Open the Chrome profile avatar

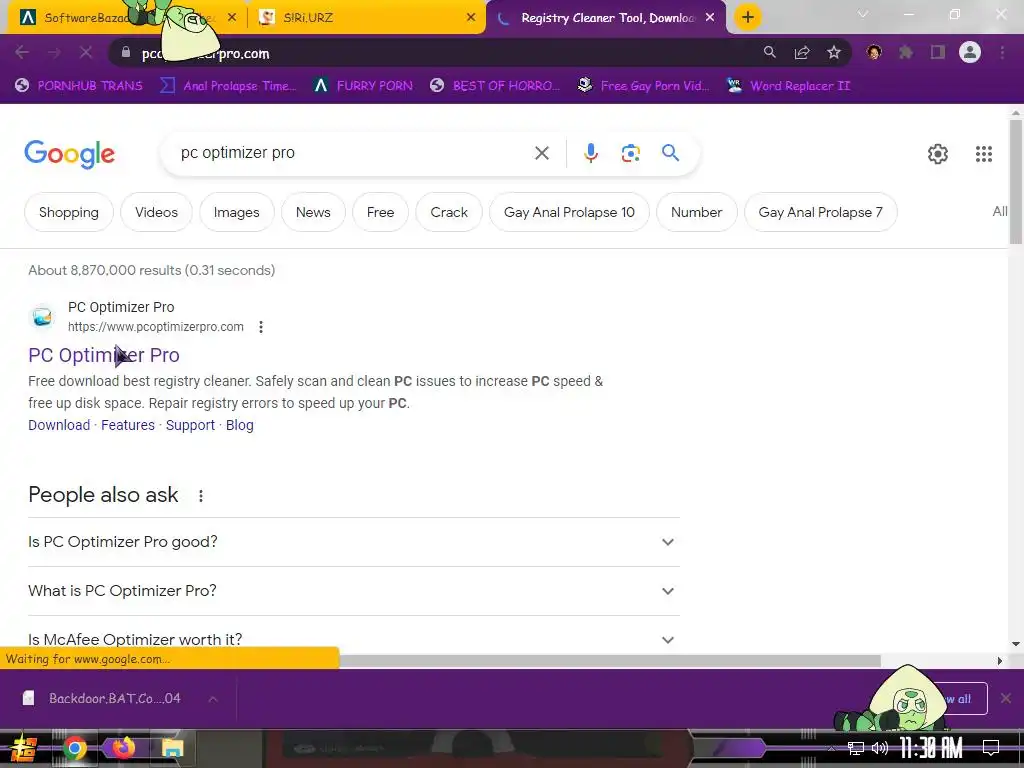click(x=970, y=53)
